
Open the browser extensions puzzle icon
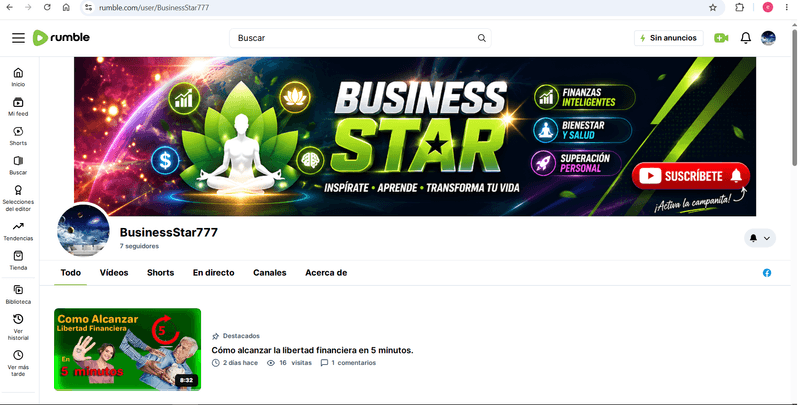739,8
